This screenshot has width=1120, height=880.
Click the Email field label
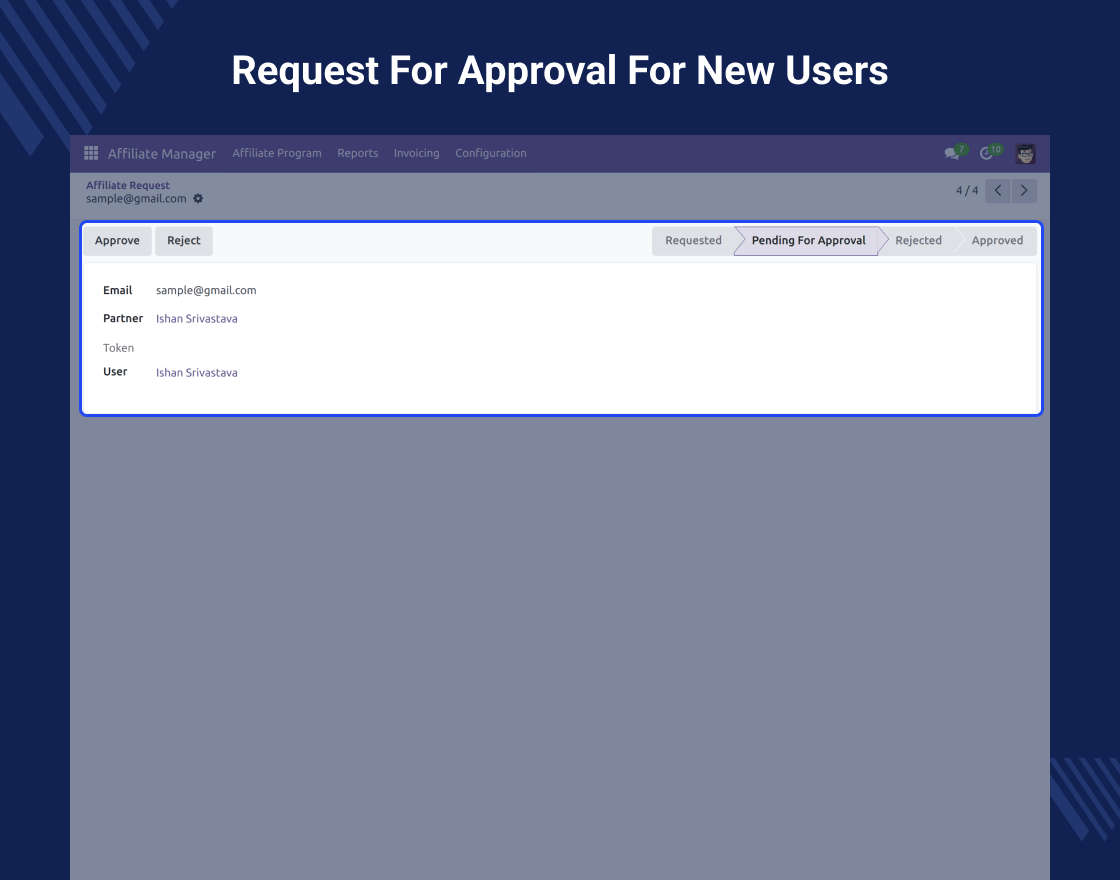point(117,290)
